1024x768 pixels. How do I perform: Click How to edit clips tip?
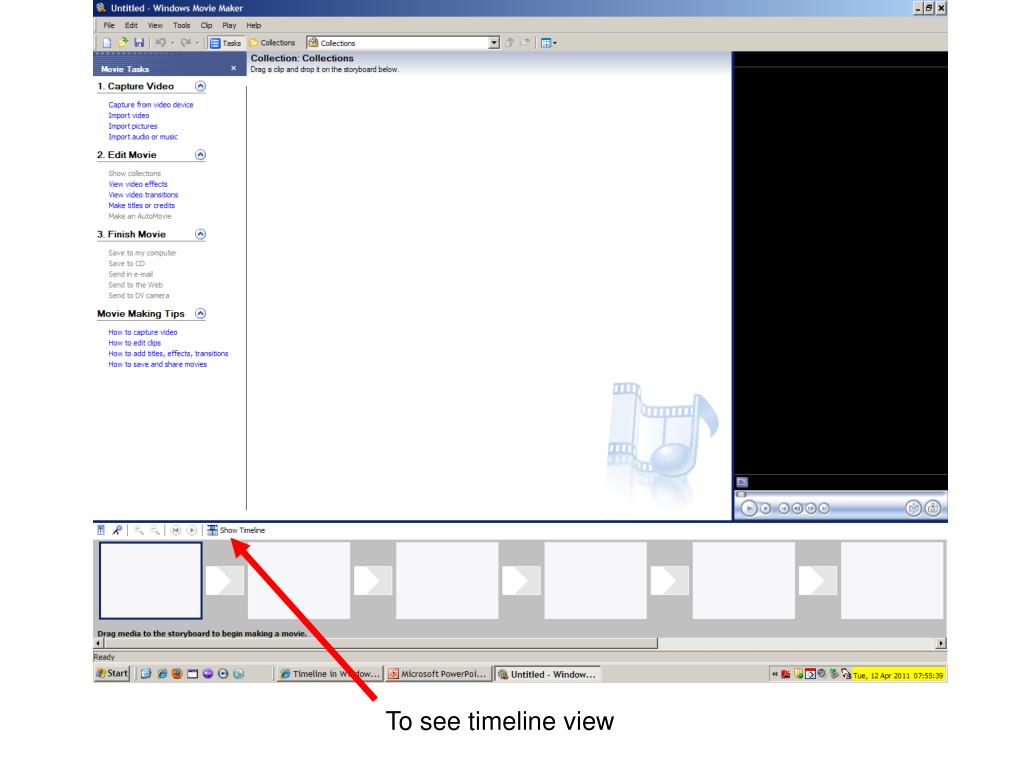pyautogui.click(x=135, y=343)
